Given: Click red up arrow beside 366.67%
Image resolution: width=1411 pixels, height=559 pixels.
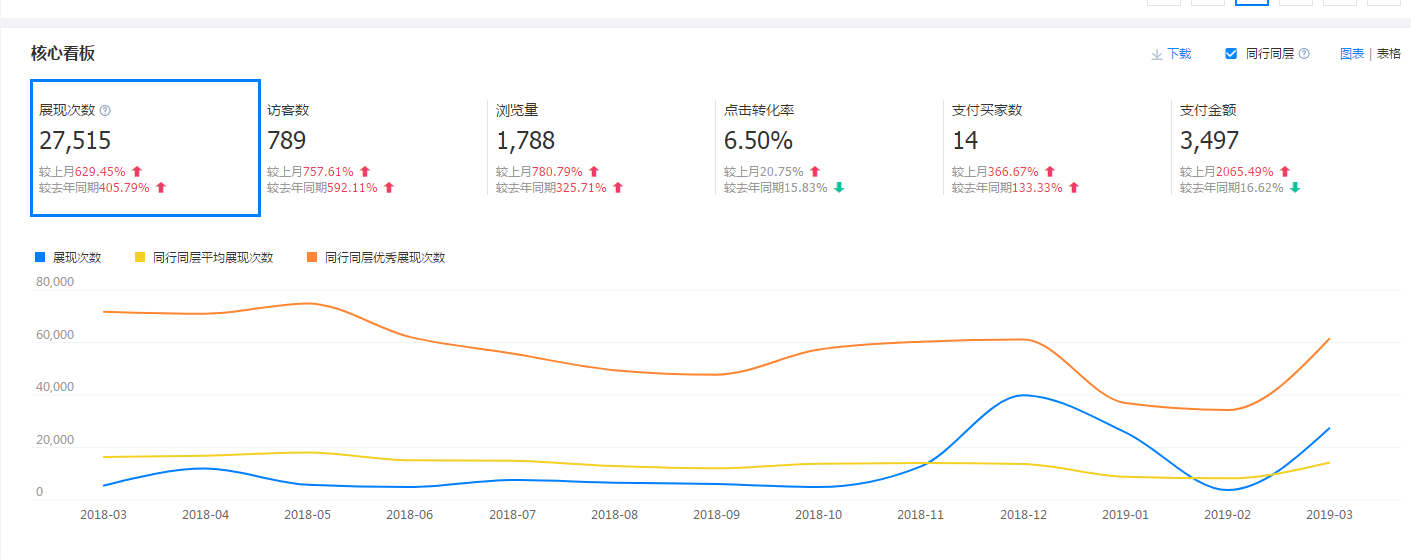Looking at the screenshot, I should pyautogui.click(x=1050, y=172).
